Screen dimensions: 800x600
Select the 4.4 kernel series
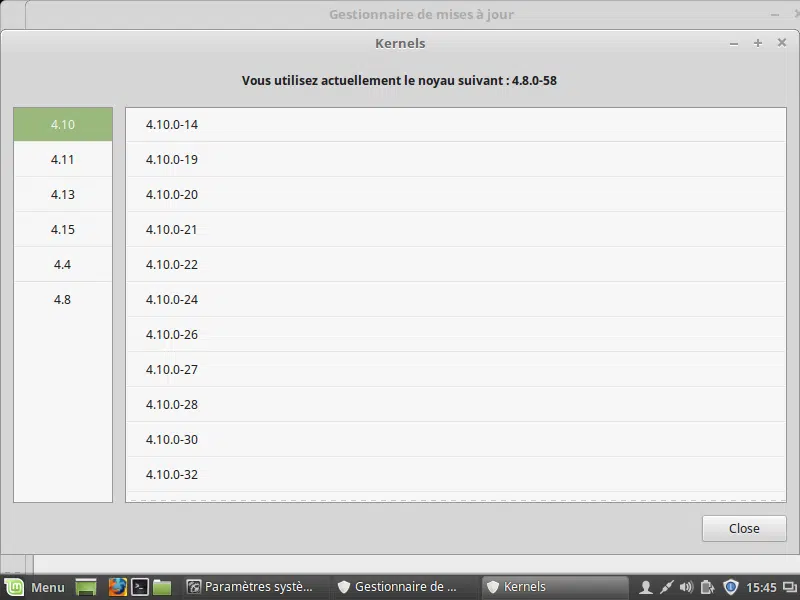63,265
